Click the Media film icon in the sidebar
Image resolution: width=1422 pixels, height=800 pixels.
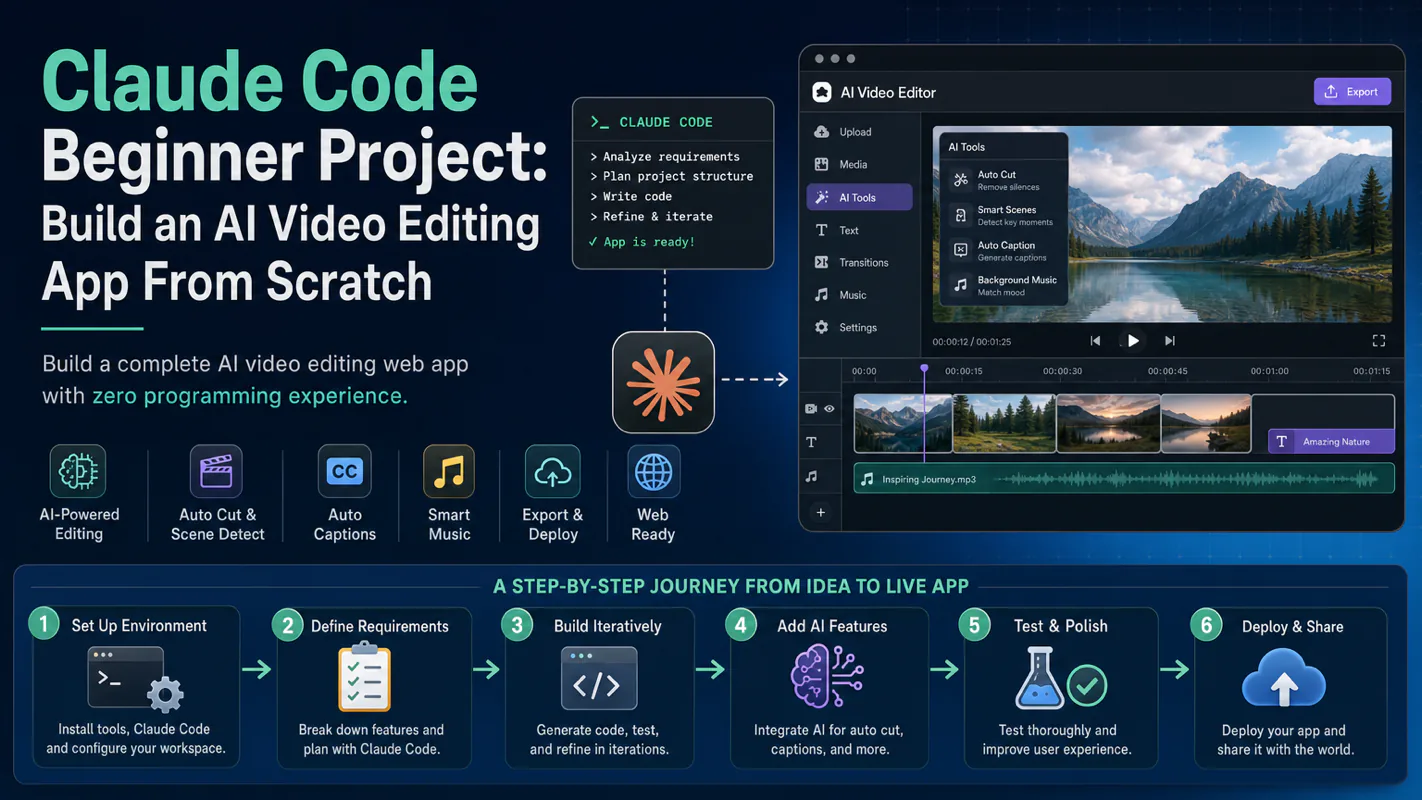coord(822,164)
